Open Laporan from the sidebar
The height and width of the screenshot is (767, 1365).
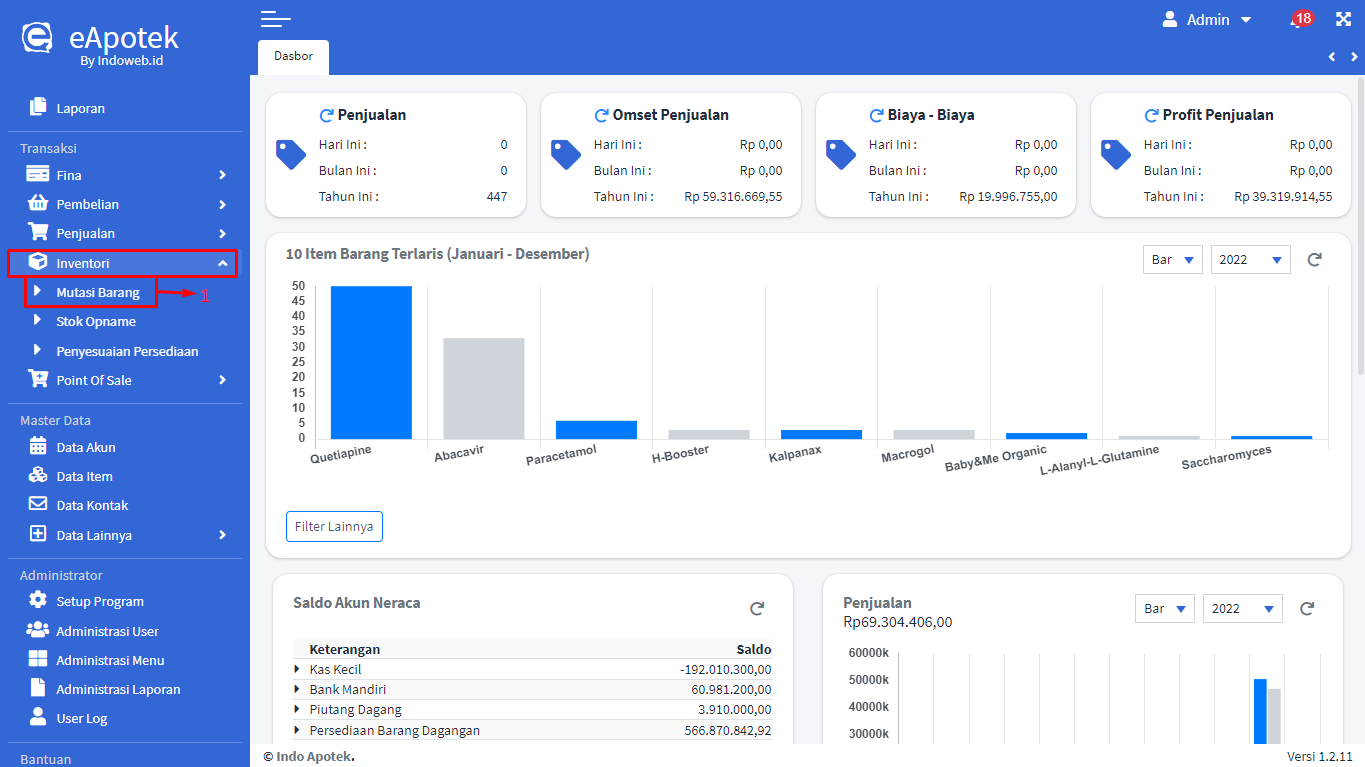click(x=80, y=108)
